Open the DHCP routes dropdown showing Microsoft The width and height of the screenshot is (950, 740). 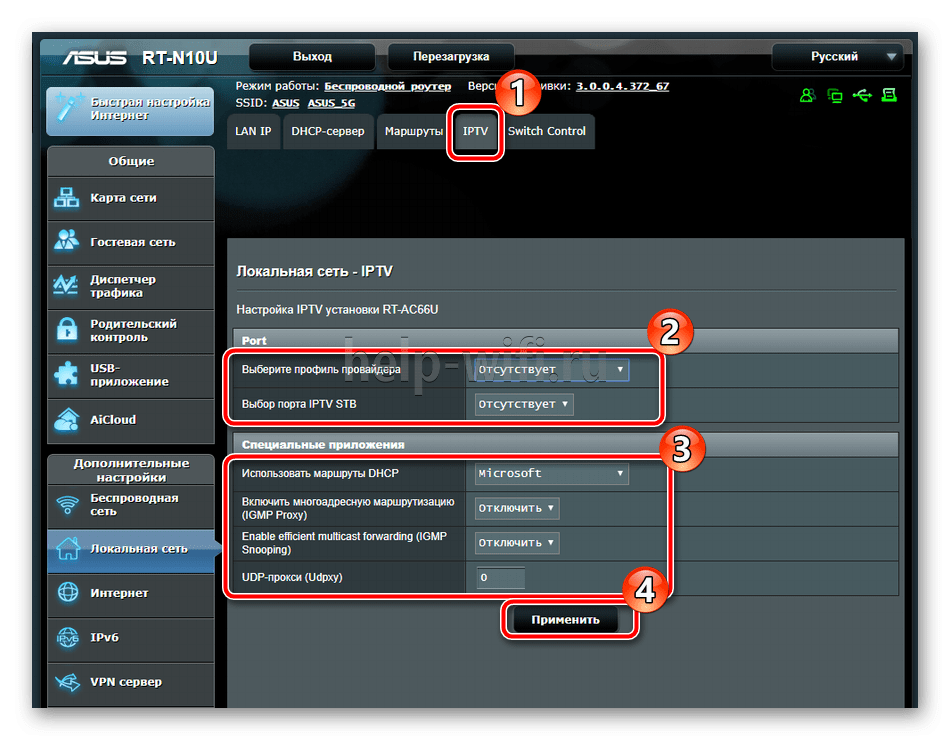pyautogui.click(x=552, y=474)
